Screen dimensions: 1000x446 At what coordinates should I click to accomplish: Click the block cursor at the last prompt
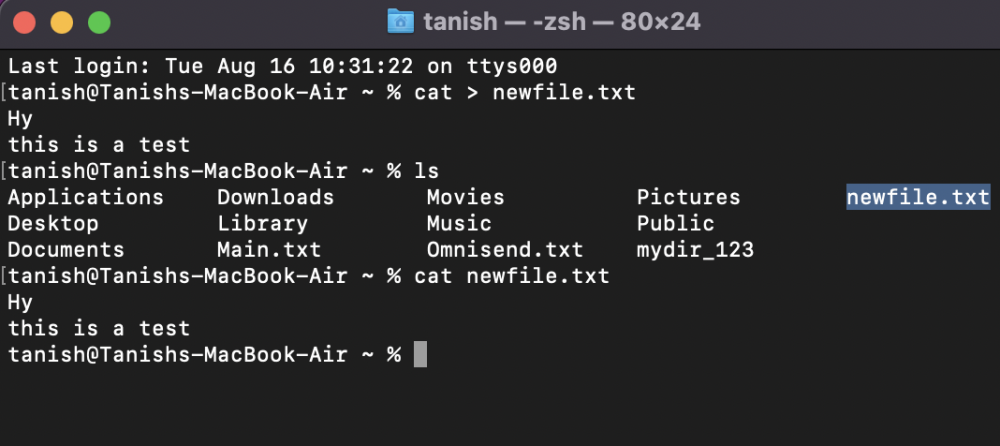pos(420,354)
